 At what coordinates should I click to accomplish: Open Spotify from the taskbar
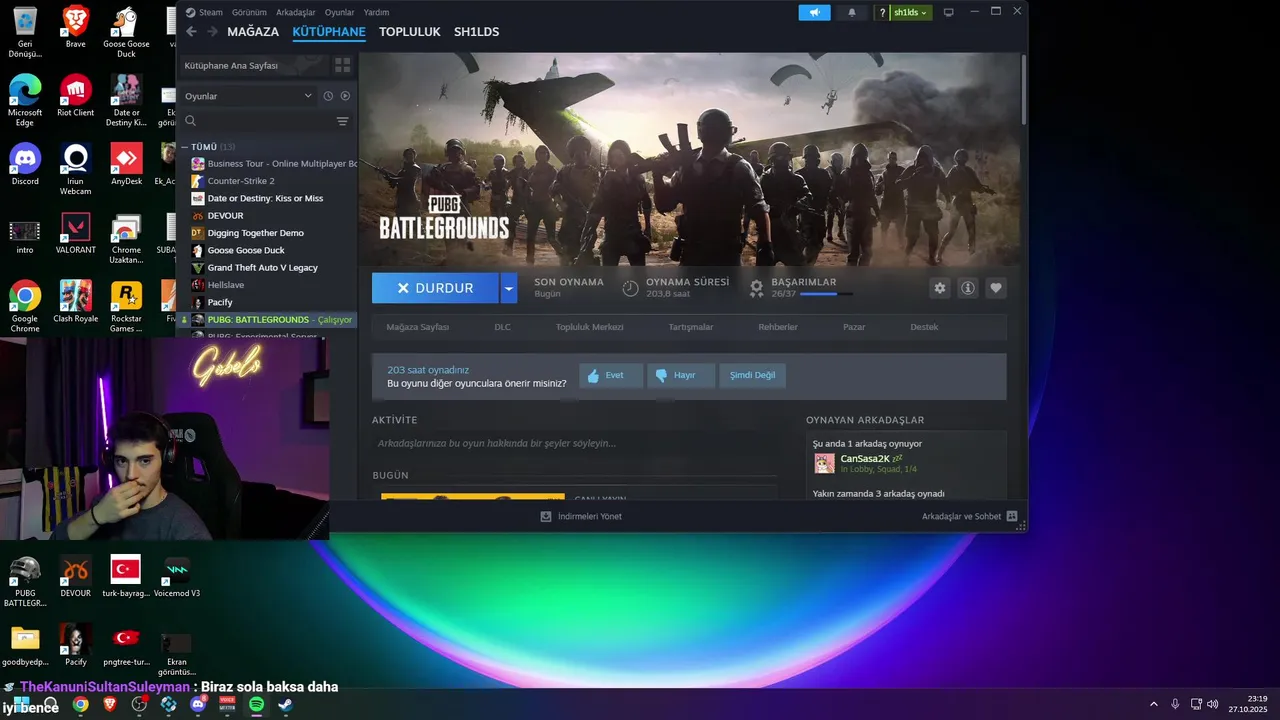point(256,704)
